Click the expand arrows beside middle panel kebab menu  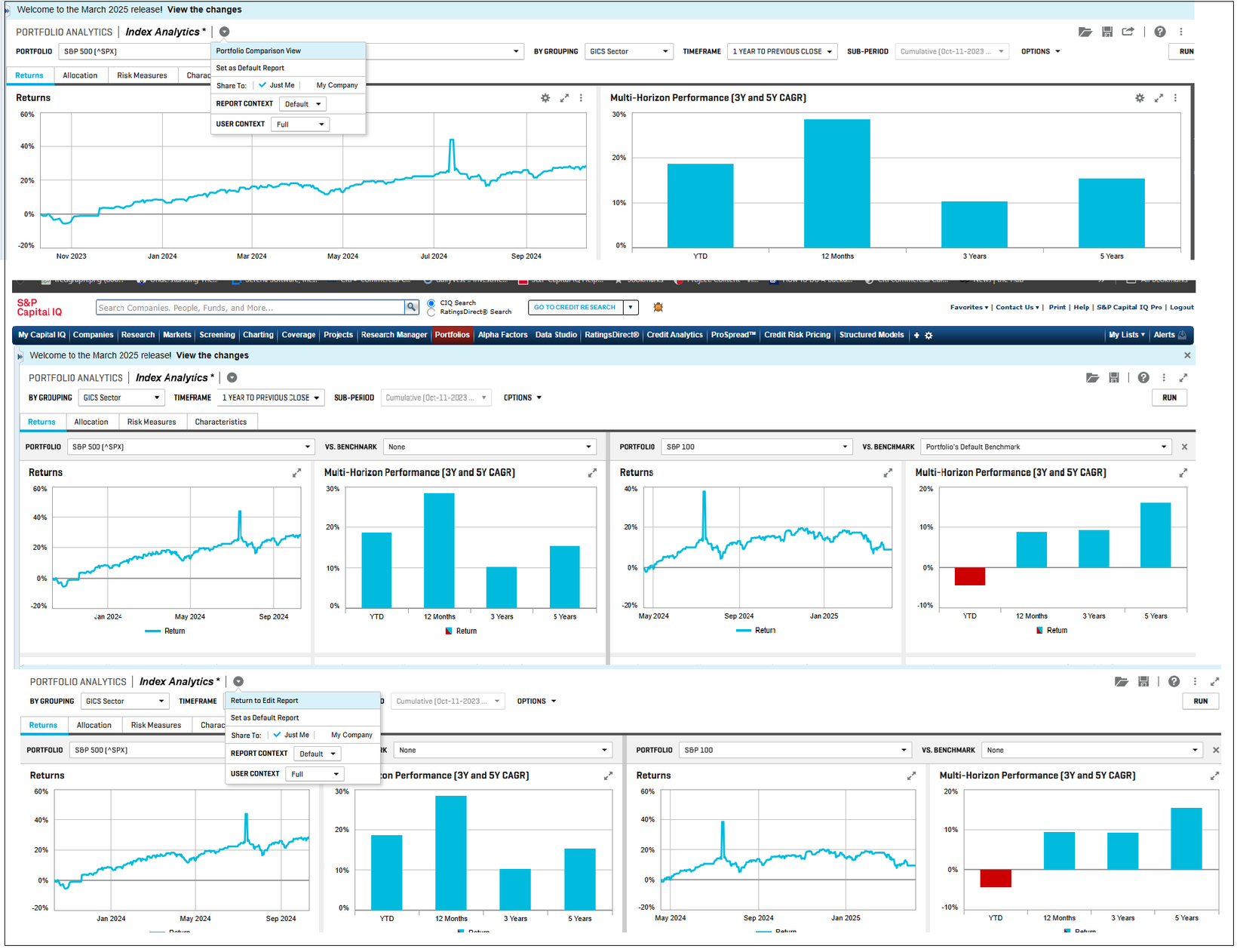coord(1183,377)
